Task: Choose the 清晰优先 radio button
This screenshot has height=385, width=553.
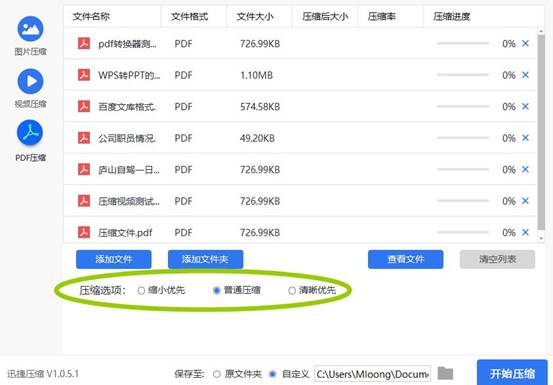Action: point(292,291)
